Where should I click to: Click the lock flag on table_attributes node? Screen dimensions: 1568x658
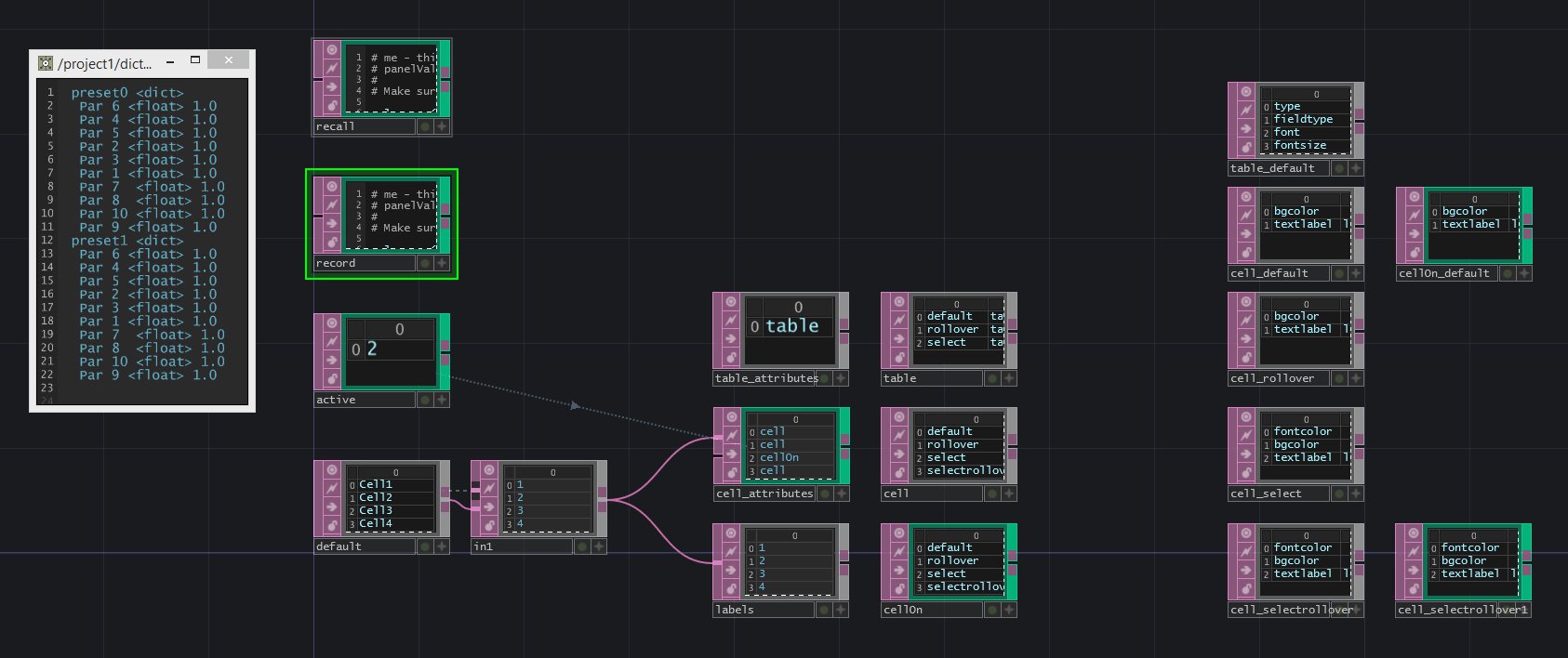[x=731, y=358]
